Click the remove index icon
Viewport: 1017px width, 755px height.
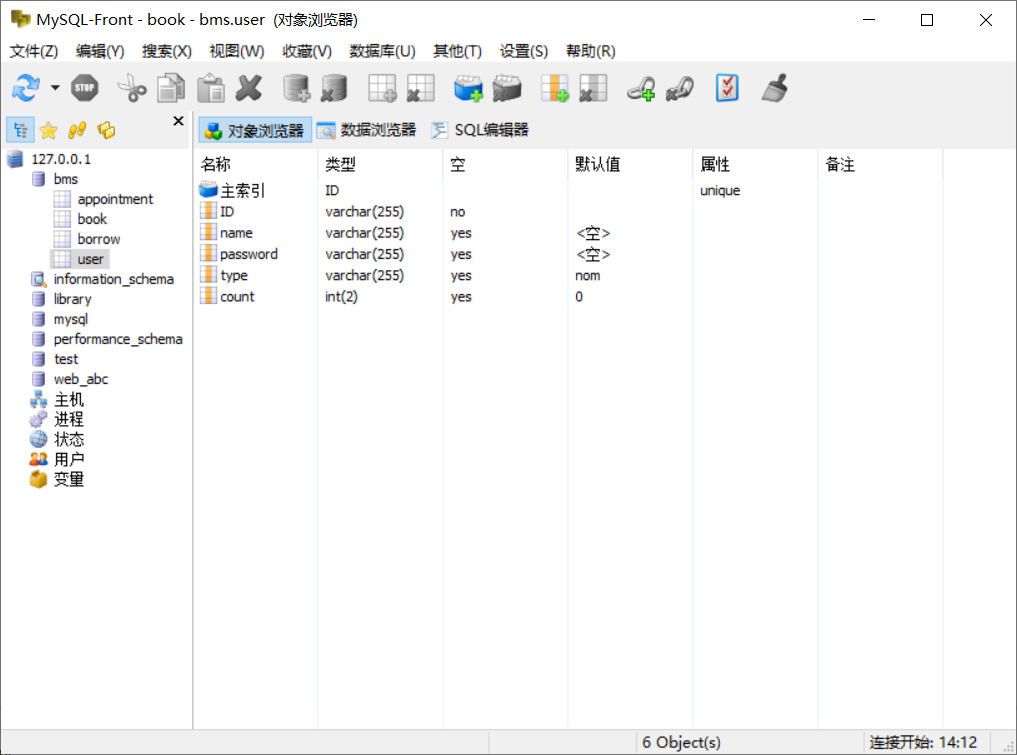click(507, 88)
